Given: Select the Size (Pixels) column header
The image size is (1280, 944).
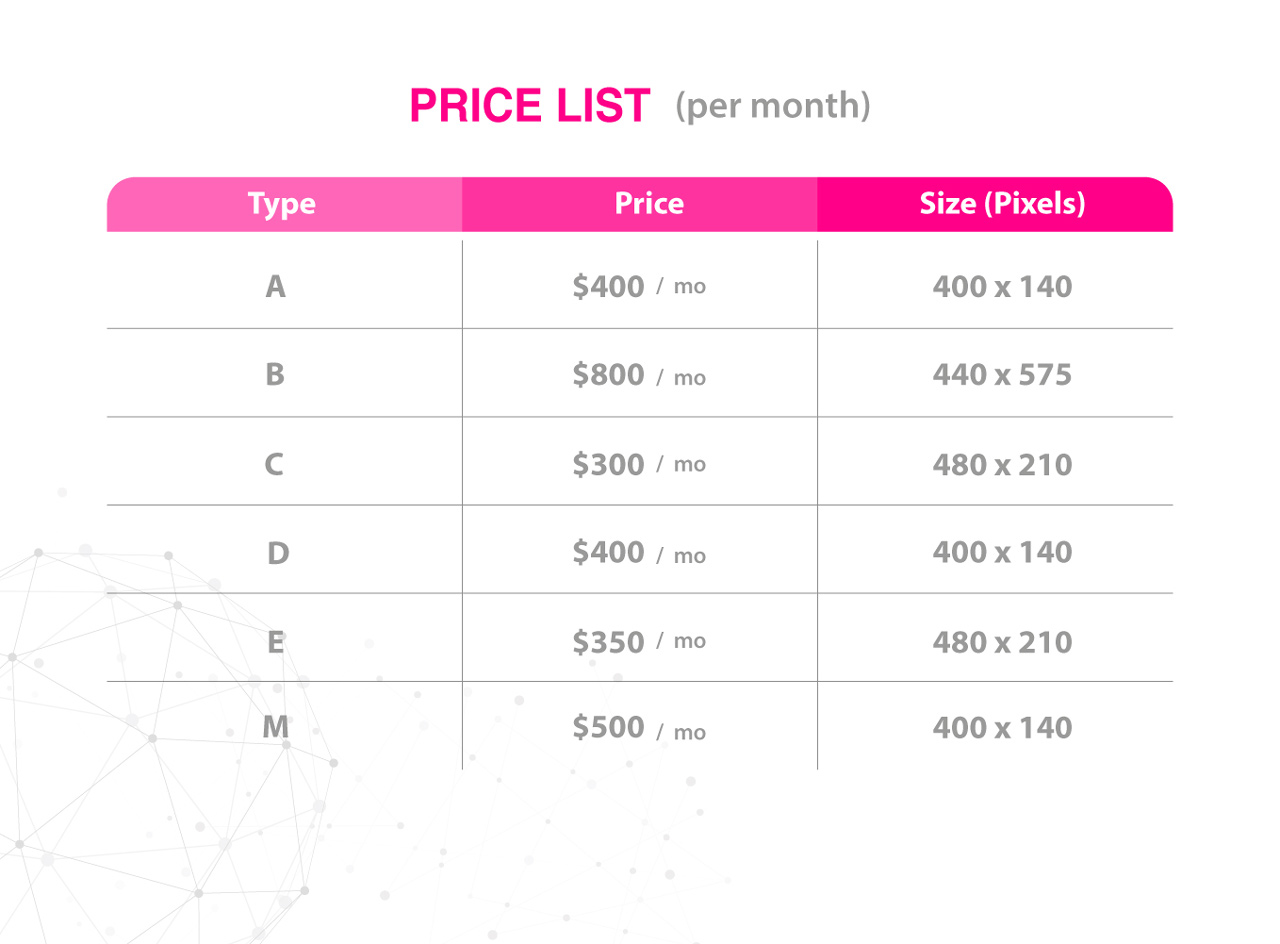Looking at the screenshot, I should click(995, 204).
